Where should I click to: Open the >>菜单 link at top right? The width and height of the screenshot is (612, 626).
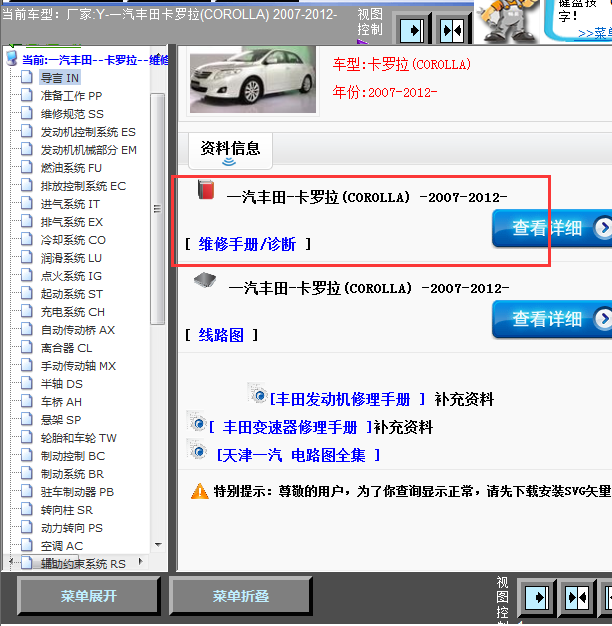click(595, 33)
